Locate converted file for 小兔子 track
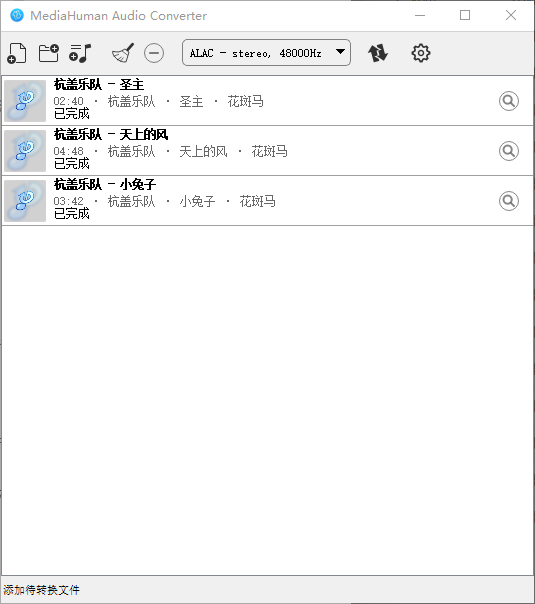 point(509,201)
